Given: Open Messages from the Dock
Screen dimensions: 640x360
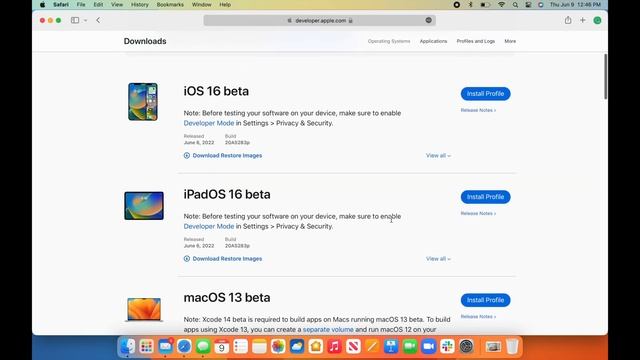Looking at the screenshot, I should 203,347.
